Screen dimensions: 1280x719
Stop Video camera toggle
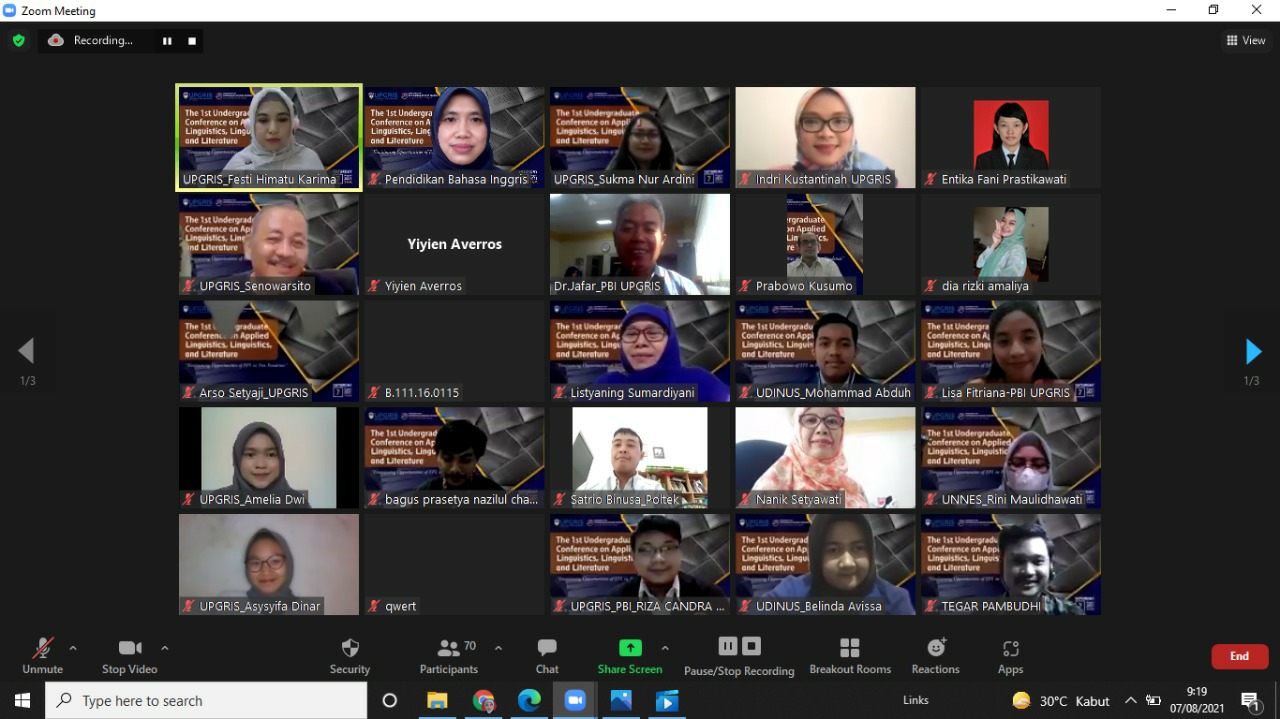130,656
